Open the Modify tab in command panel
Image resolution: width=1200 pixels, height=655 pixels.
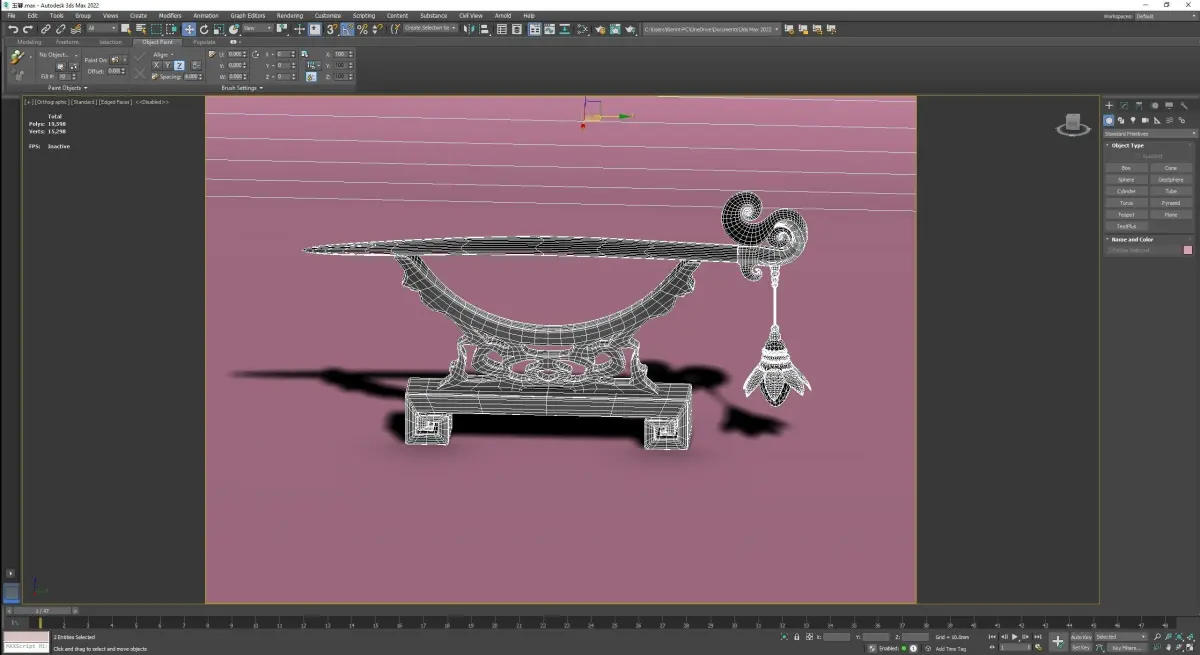tap(1124, 105)
